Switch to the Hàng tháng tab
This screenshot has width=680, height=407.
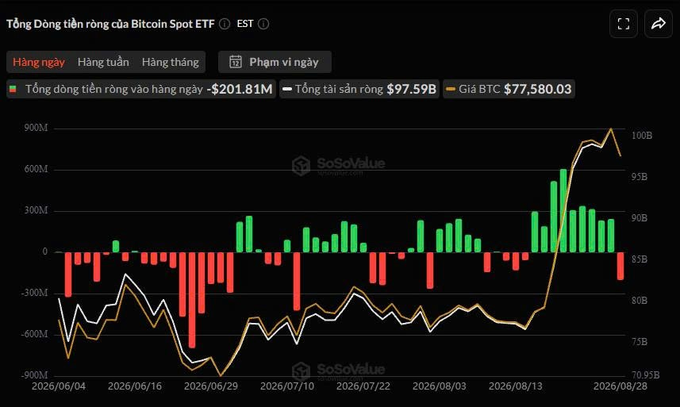[170, 62]
